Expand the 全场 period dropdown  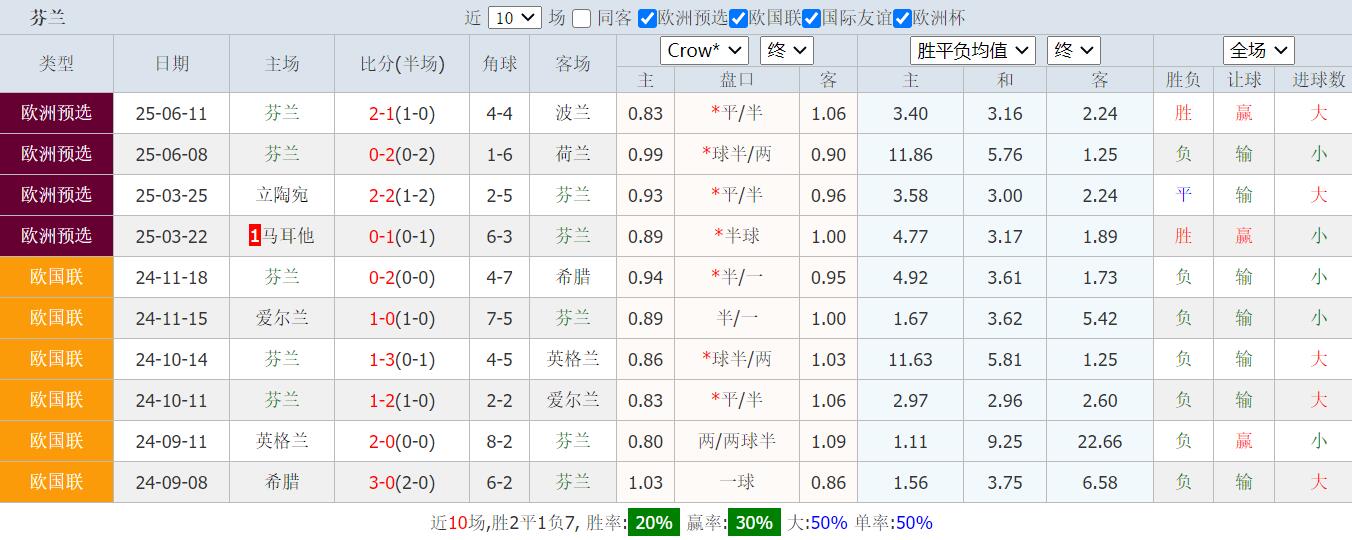1259,51
